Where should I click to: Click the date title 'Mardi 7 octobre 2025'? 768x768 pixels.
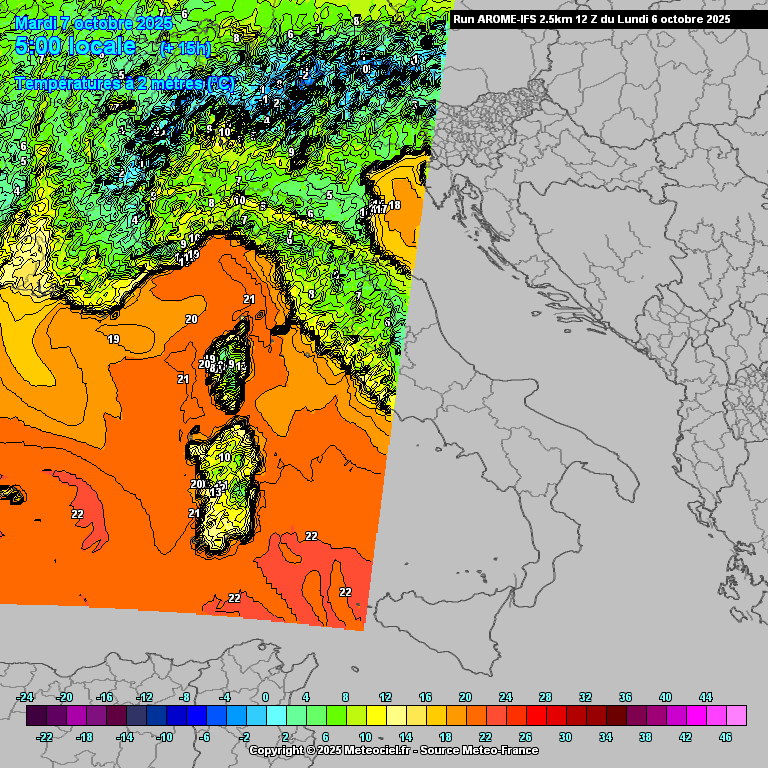tap(93, 22)
